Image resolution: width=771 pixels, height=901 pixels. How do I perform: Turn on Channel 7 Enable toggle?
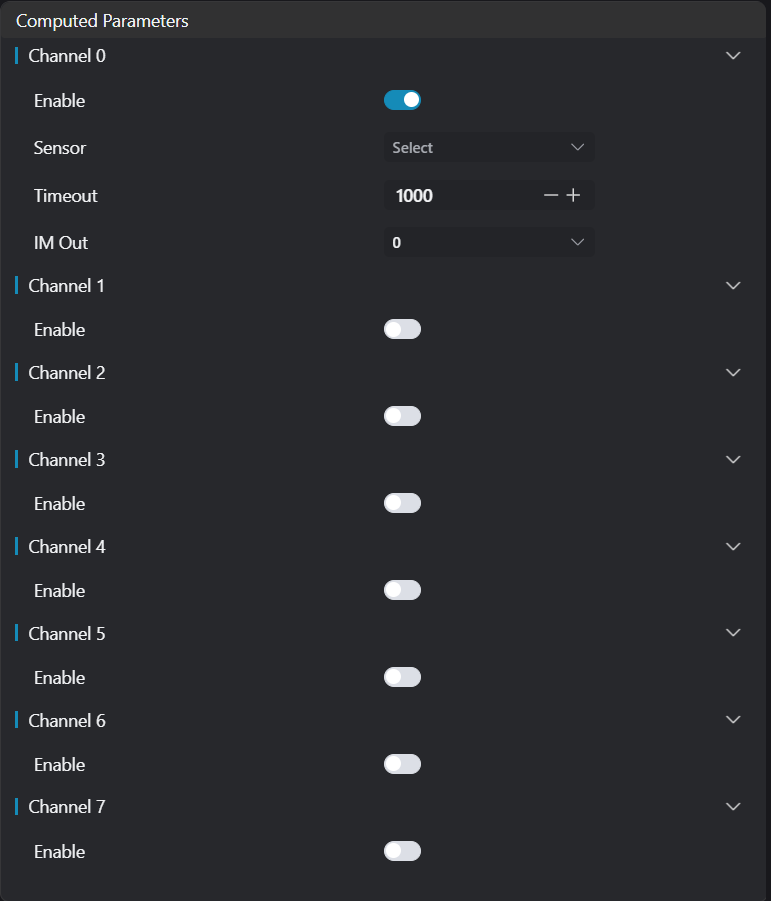(402, 851)
